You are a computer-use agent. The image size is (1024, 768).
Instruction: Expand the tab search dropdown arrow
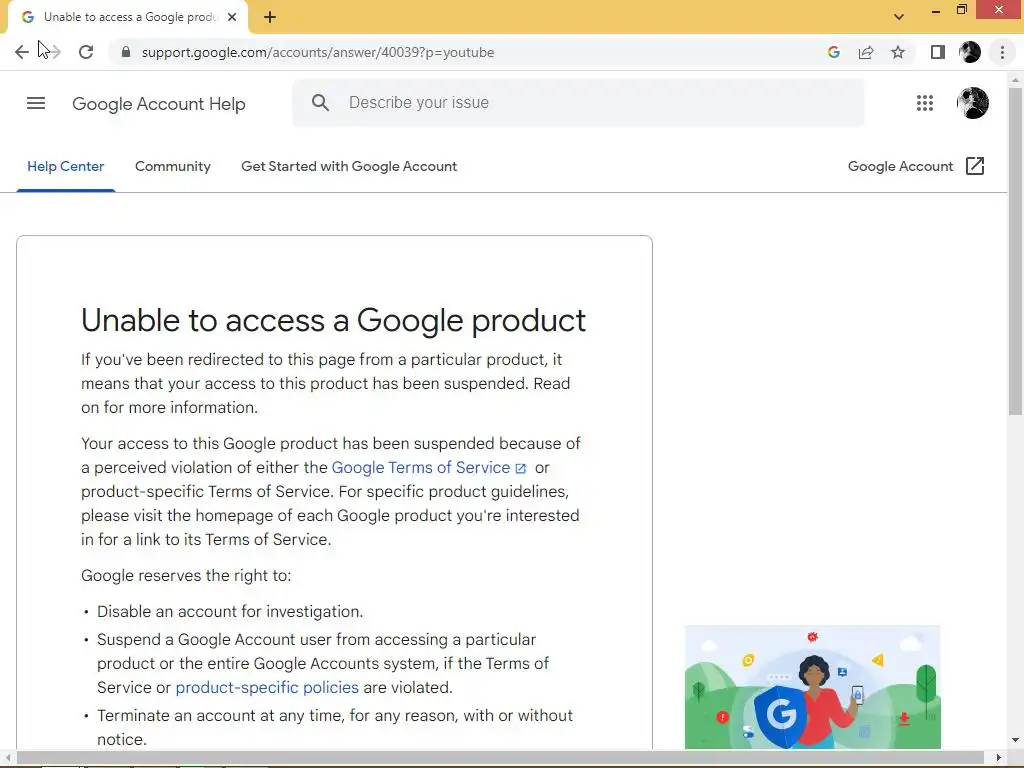click(899, 17)
